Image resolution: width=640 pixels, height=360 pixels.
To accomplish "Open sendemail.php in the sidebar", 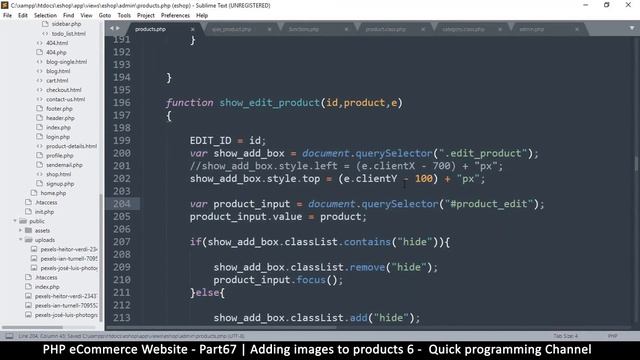I will pos(64,165).
